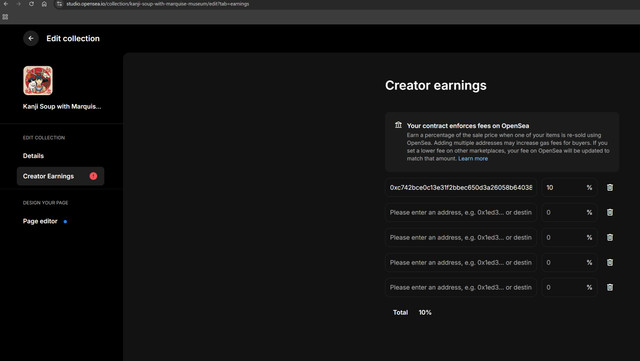The width and height of the screenshot is (640, 361).
Task: Click the third row percentage field
Action: click(569, 237)
